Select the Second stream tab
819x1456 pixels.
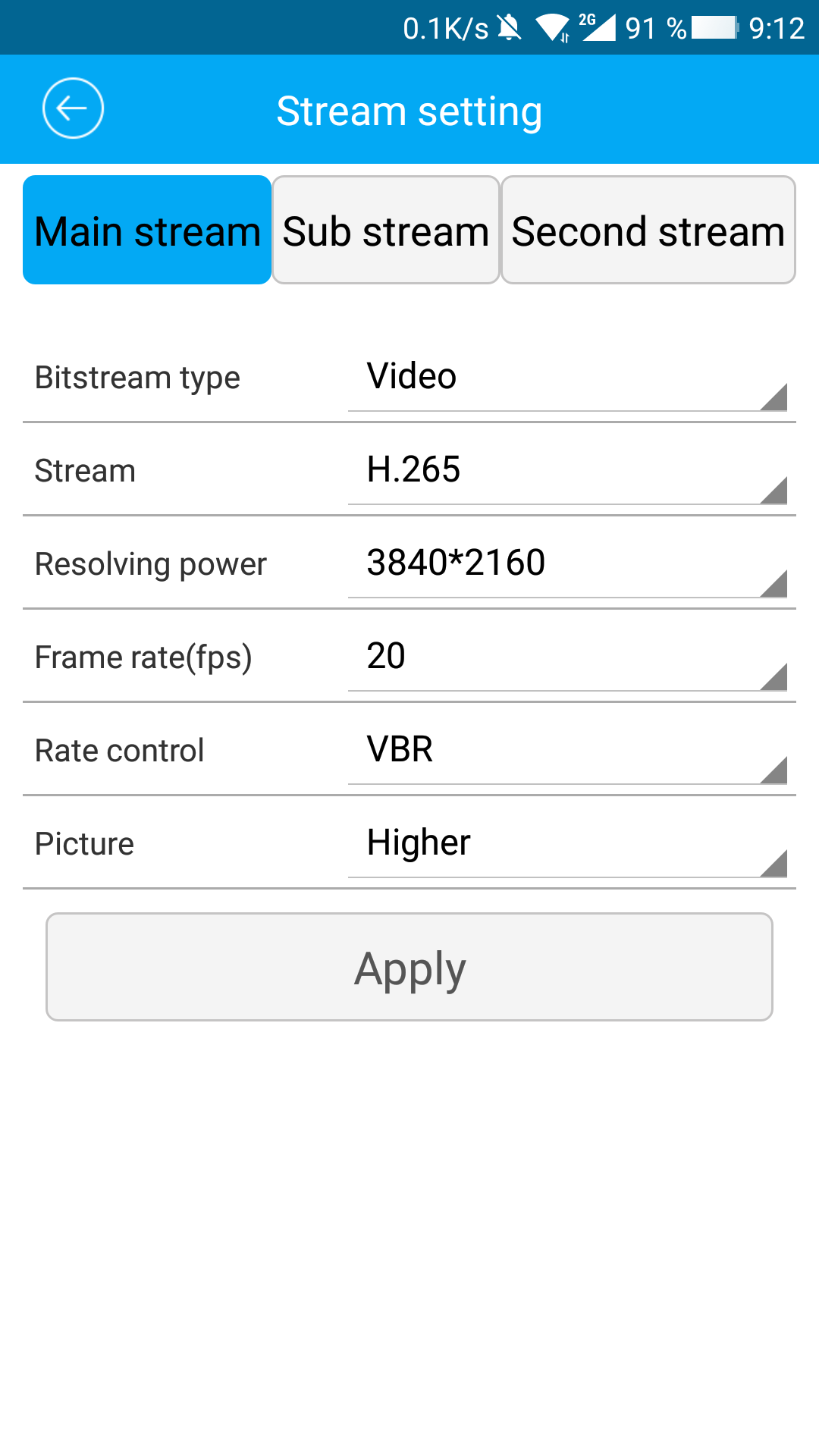(x=648, y=231)
